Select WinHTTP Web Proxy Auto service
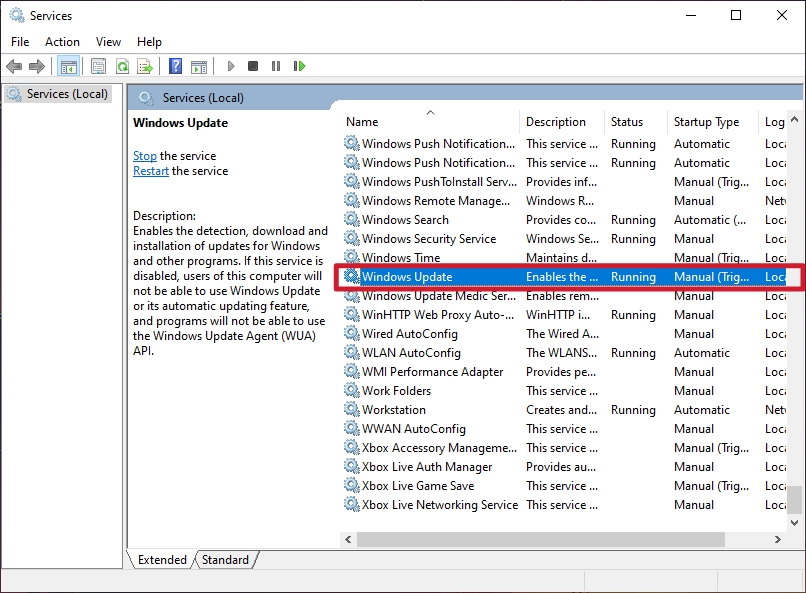Screen dimensions: 806x593 tap(565, 314)
